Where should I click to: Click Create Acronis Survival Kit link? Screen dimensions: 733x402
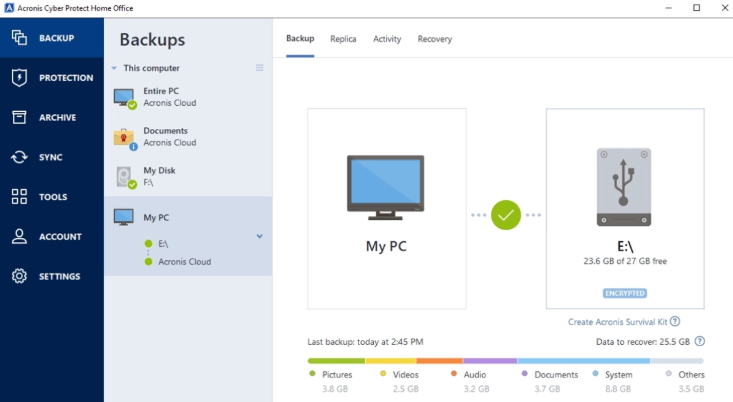[618, 322]
